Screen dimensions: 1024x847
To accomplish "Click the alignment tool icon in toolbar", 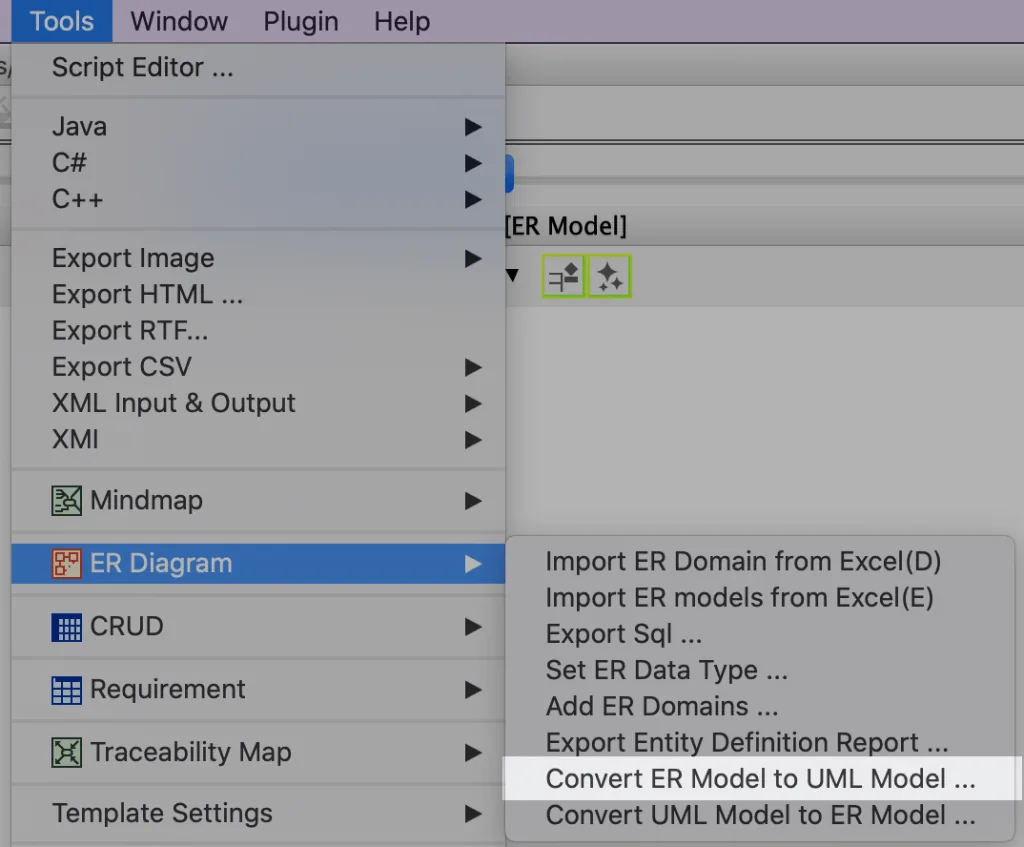I will pyautogui.click(x=564, y=277).
